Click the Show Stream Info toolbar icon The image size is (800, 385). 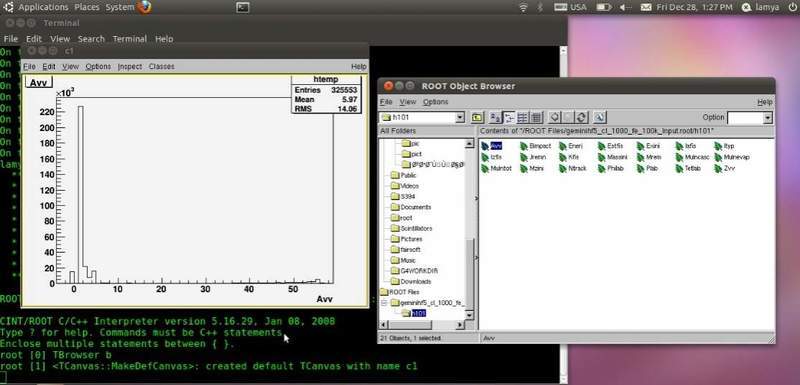pyautogui.click(x=599, y=118)
